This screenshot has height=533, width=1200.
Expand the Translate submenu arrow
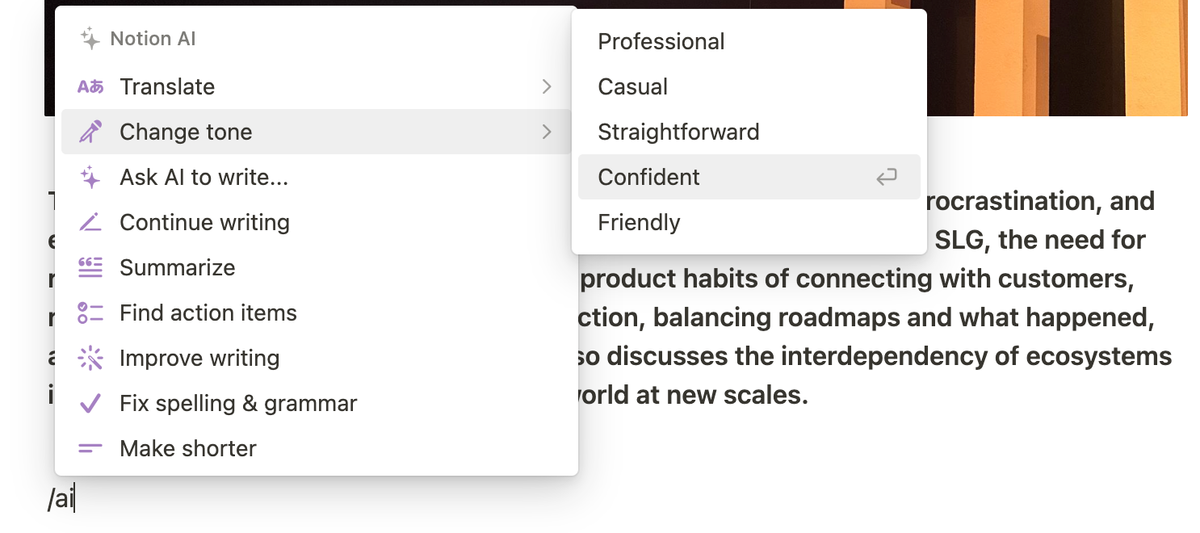click(546, 87)
